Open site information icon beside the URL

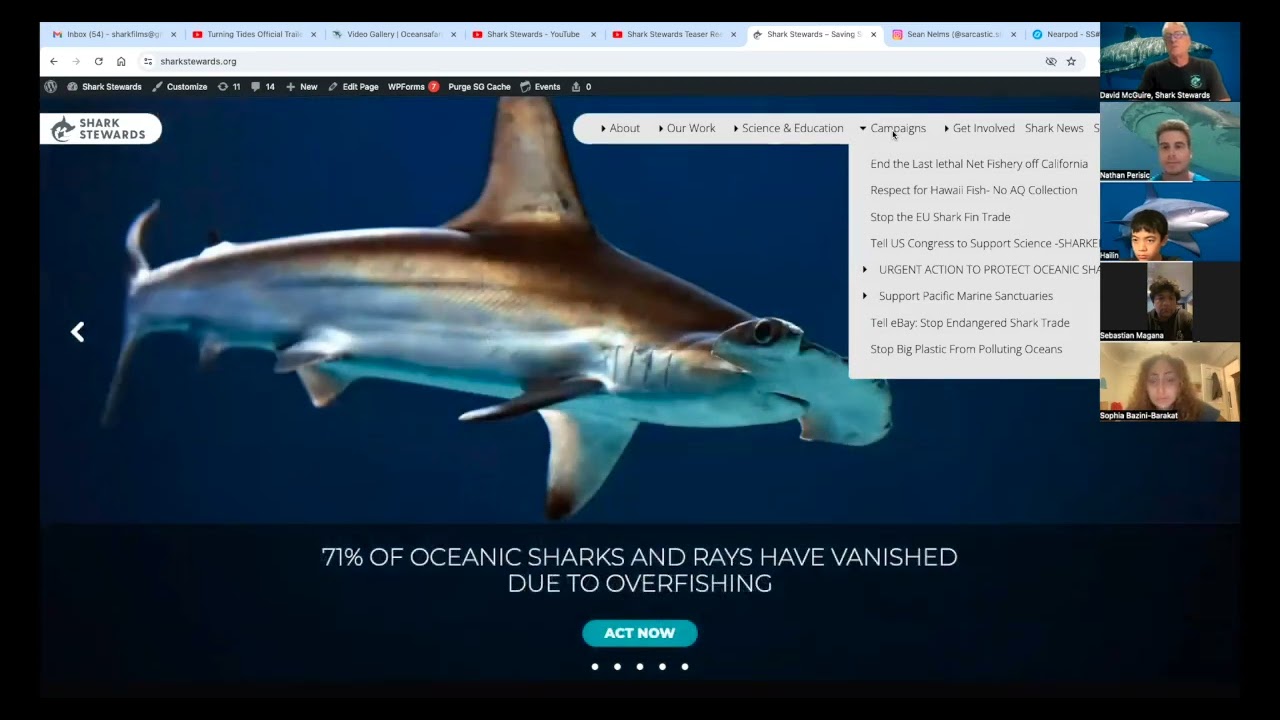148,61
